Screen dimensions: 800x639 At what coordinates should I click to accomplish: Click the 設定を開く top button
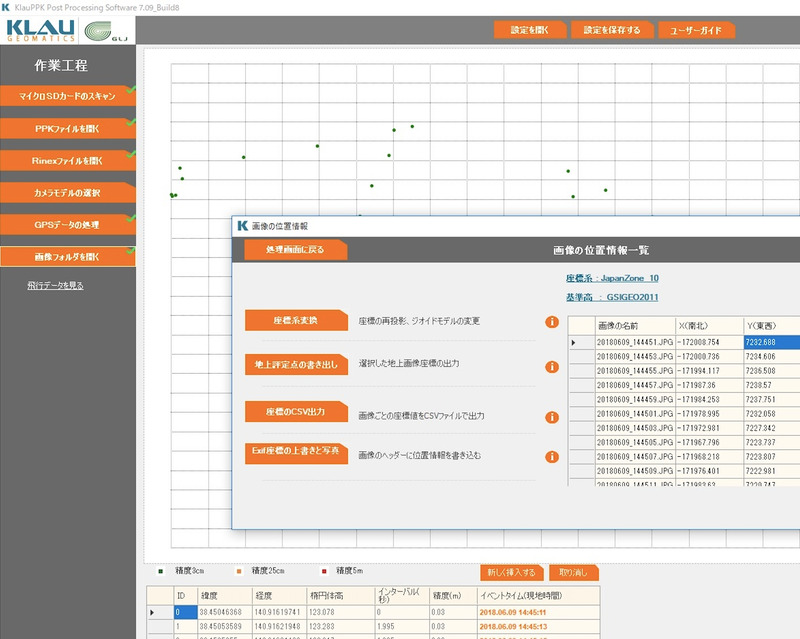[x=529, y=30]
